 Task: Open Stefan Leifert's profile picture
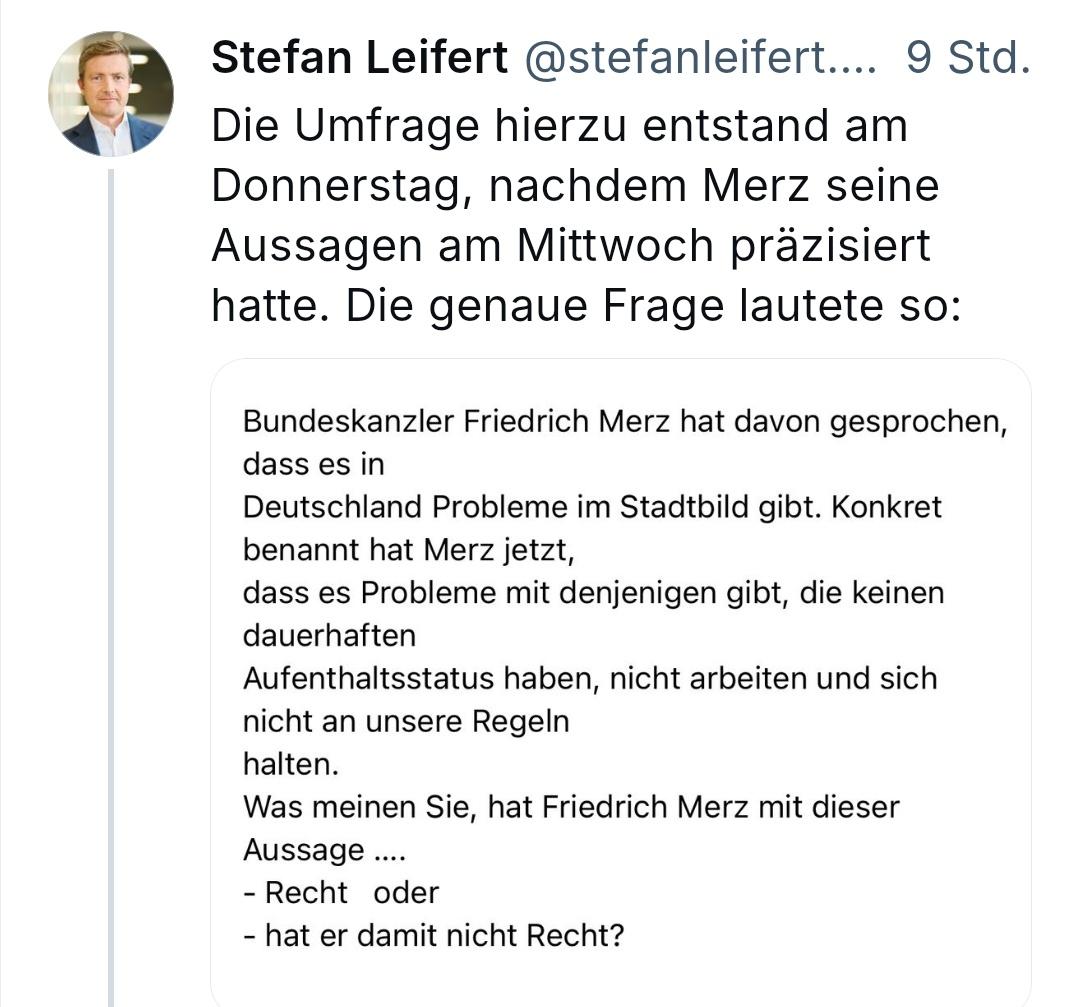[x=111, y=94]
